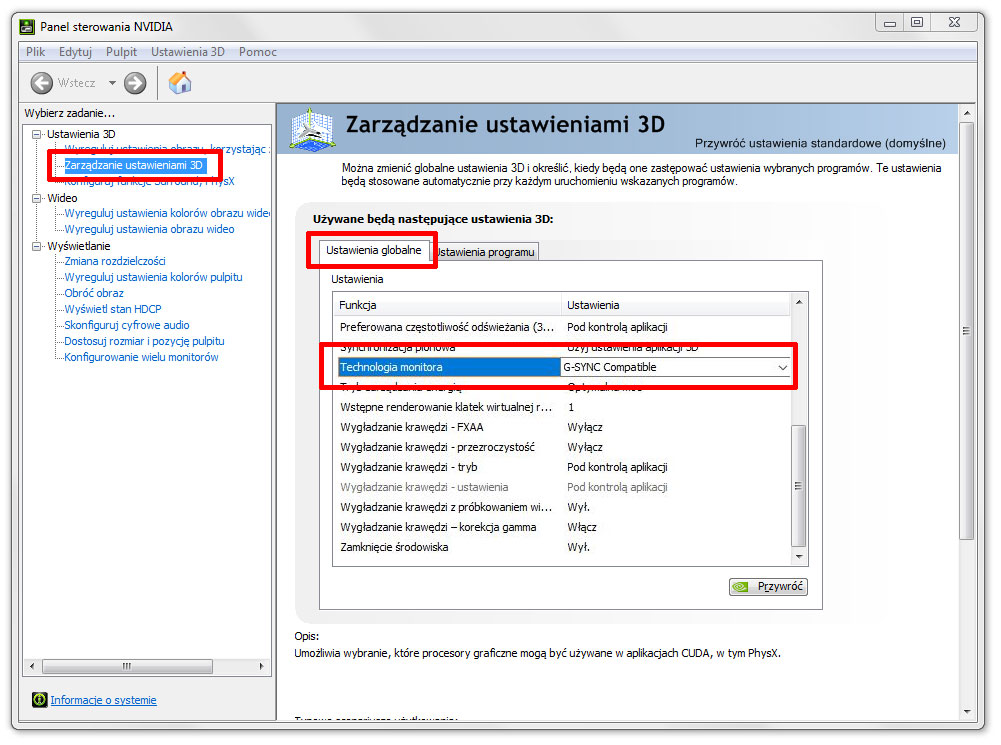This screenshot has height=745, width=1001.
Task: Click the Forward arrow icon in the toolbar
Action: 135,83
